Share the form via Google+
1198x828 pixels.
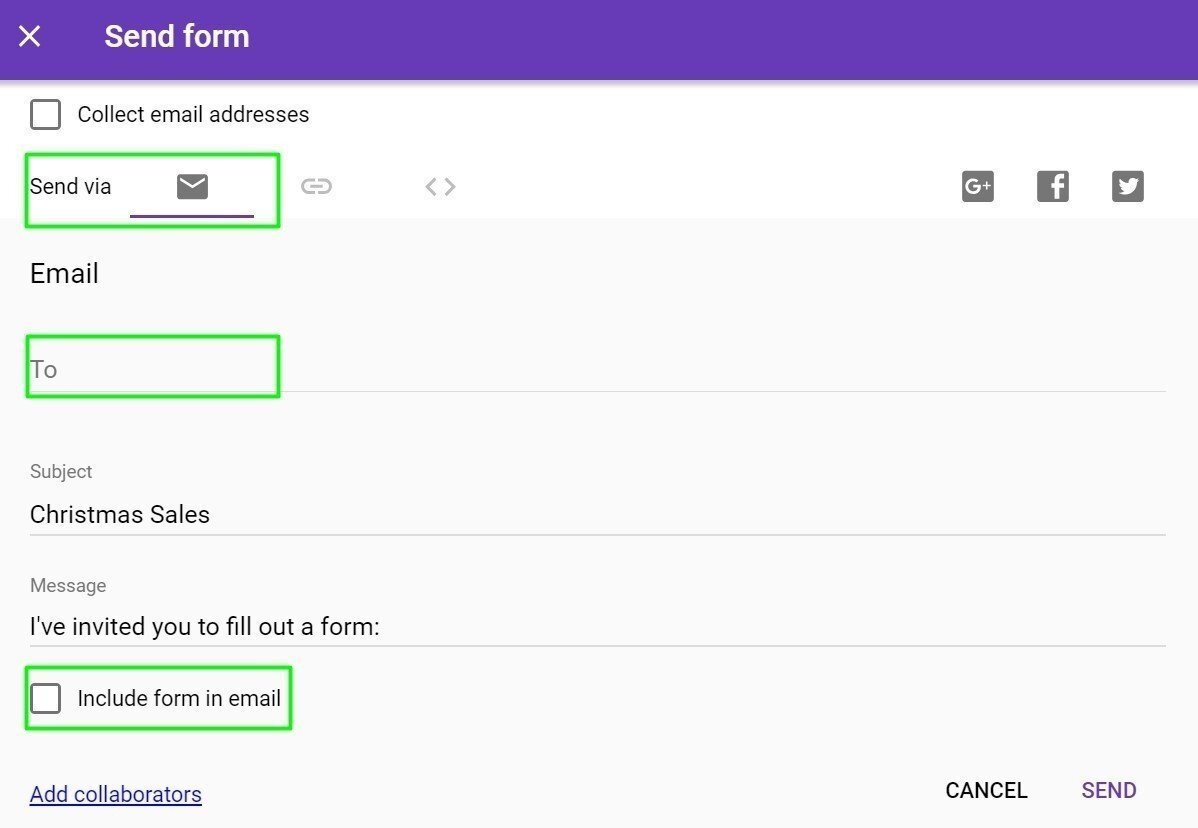click(x=977, y=186)
